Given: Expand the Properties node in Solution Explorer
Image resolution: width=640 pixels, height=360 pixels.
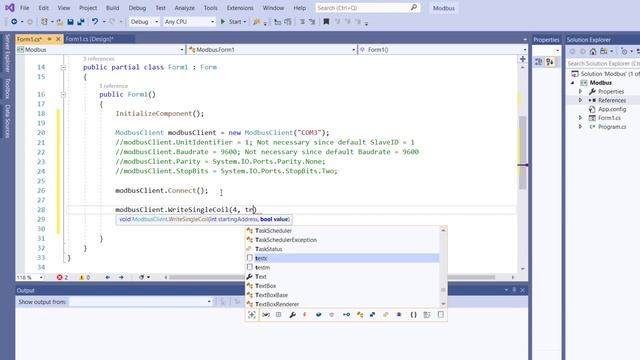Looking at the screenshot, I should pyautogui.click(x=580, y=91).
